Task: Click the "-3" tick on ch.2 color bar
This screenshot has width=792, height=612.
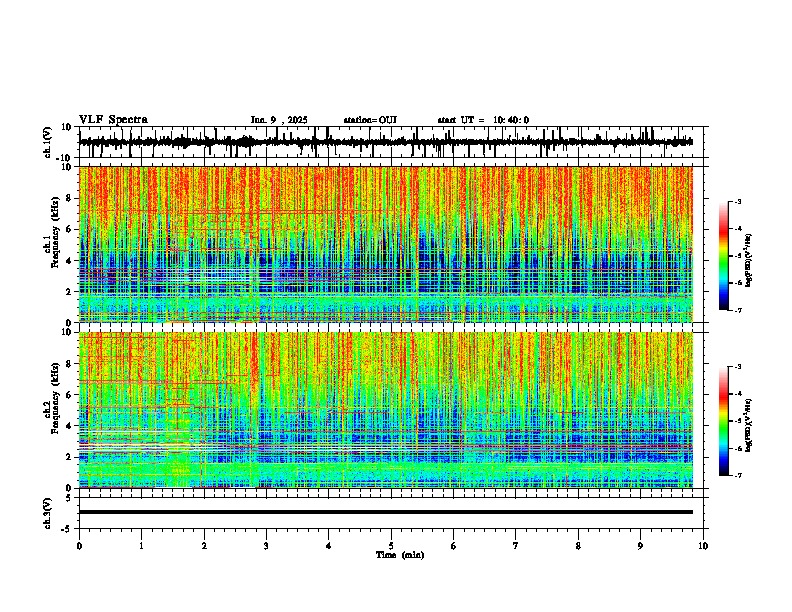Action: point(737,367)
